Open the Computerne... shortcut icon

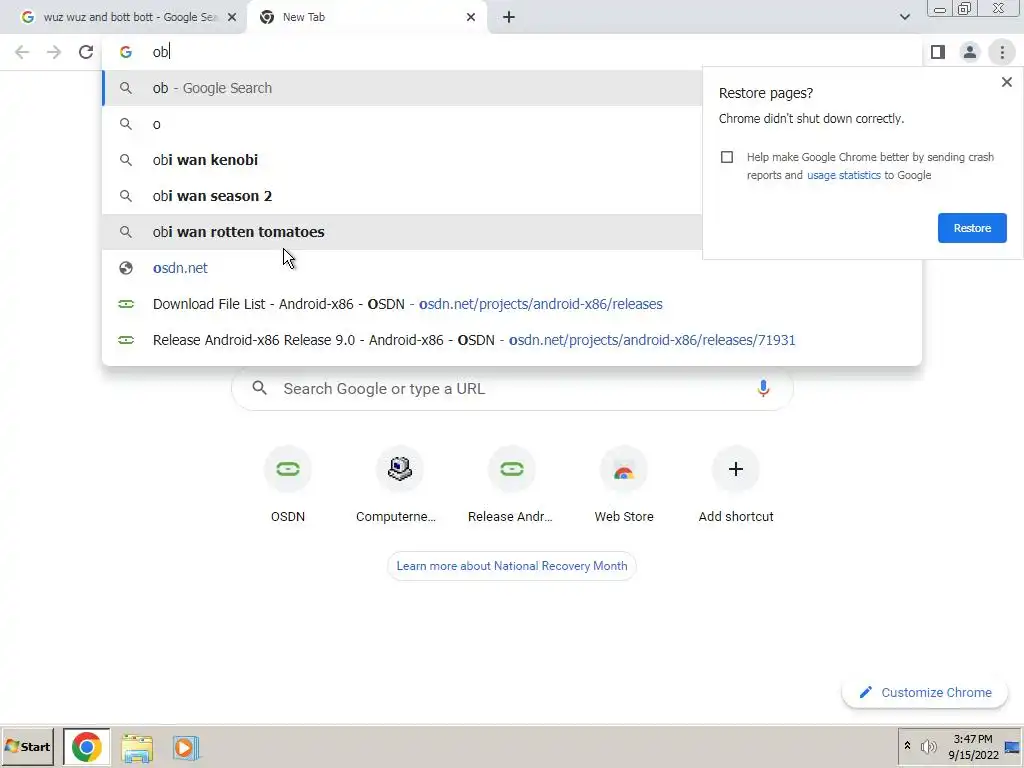pyautogui.click(x=400, y=469)
